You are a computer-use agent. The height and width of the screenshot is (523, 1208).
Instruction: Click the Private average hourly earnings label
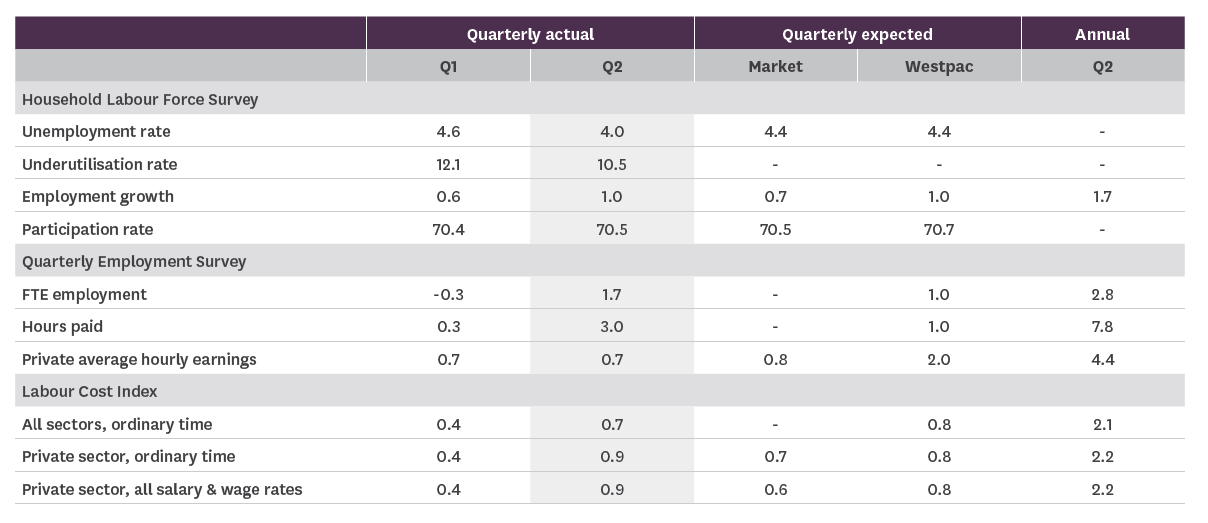click(x=139, y=359)
